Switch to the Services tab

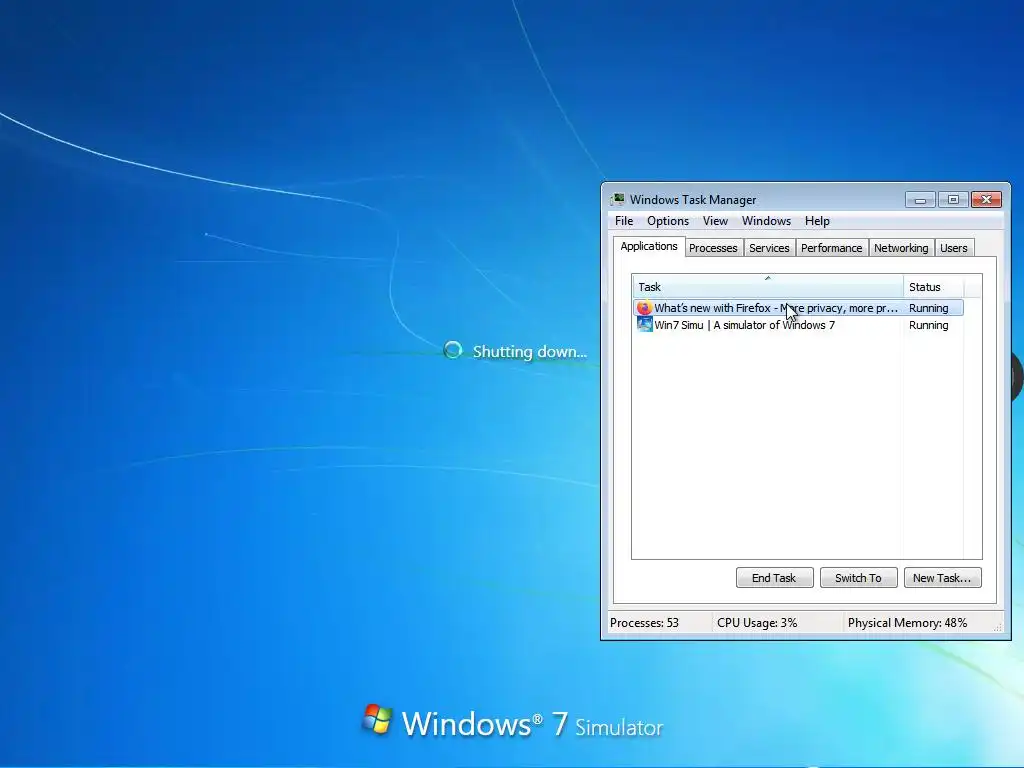point(769,248)
